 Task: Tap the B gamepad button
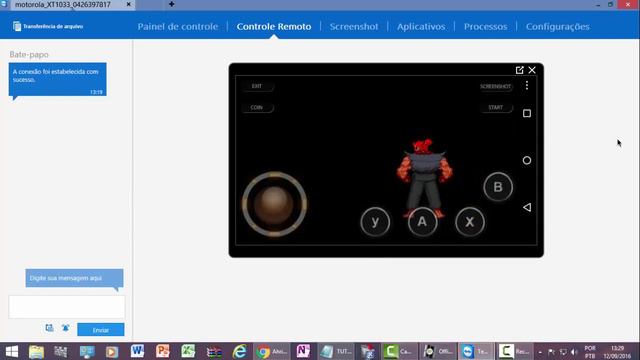pos(498,187)
